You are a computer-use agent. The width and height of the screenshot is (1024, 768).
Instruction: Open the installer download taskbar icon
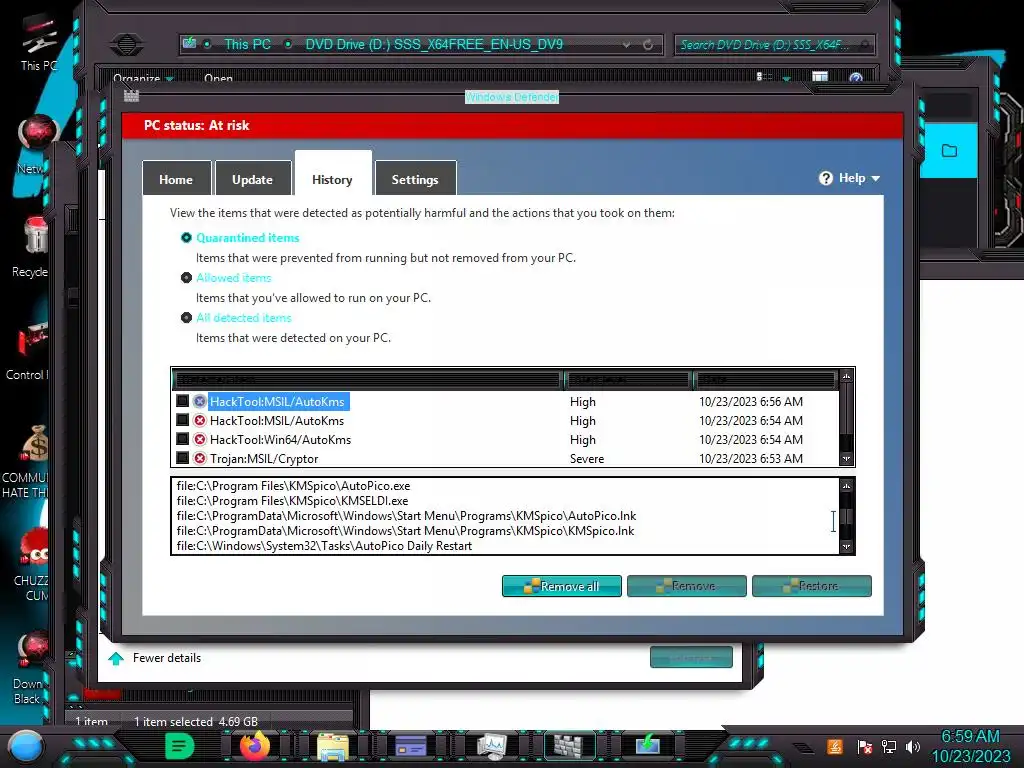click(x=647, y=746)
